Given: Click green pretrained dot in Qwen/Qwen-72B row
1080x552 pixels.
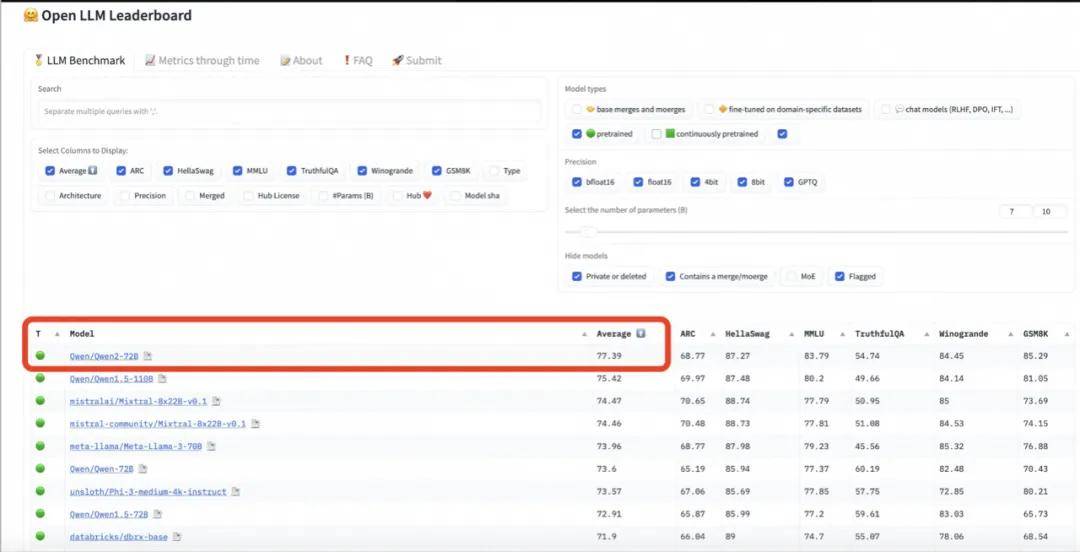Looking at the screenshot, I should coord(40,469).
